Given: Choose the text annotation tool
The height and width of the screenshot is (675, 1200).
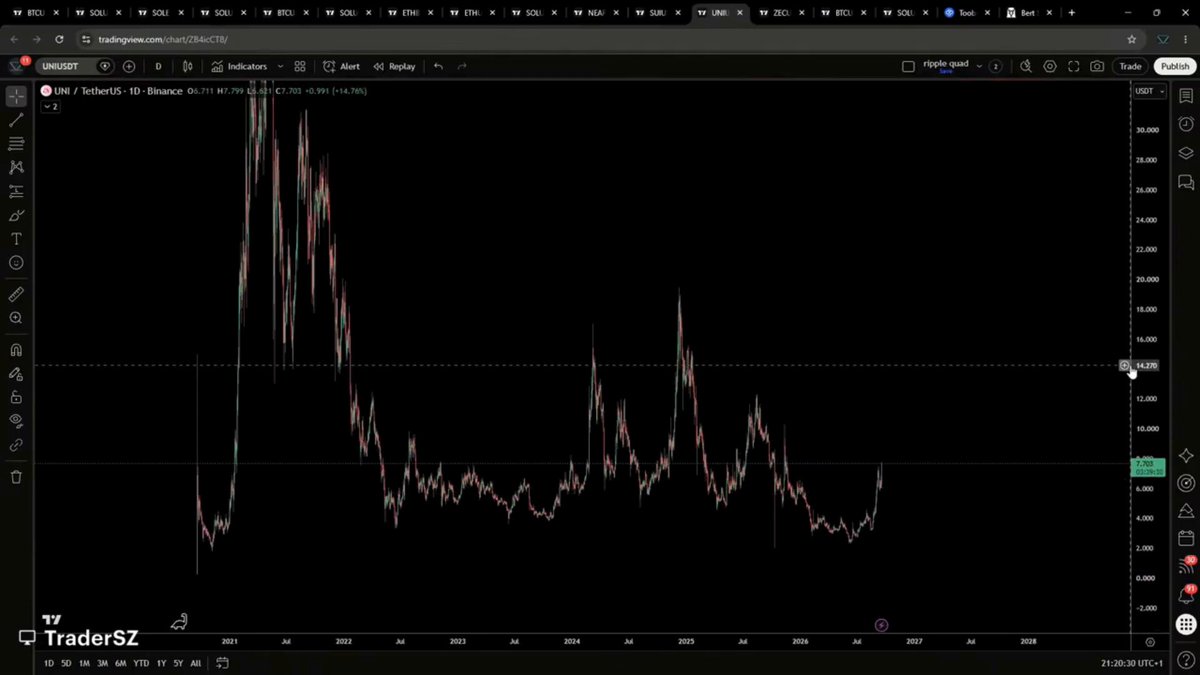Looking at the screenshot, I should click(16, 239).
